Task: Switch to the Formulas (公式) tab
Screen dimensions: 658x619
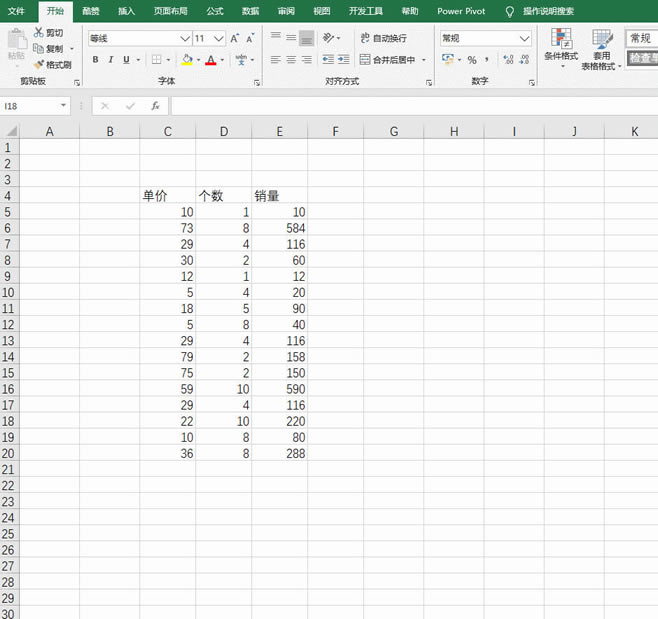Action: point(215,11)
